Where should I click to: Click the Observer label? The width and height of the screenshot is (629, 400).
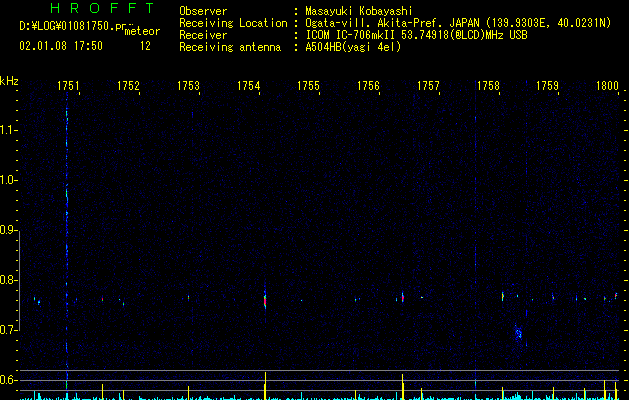pos(203,11)
